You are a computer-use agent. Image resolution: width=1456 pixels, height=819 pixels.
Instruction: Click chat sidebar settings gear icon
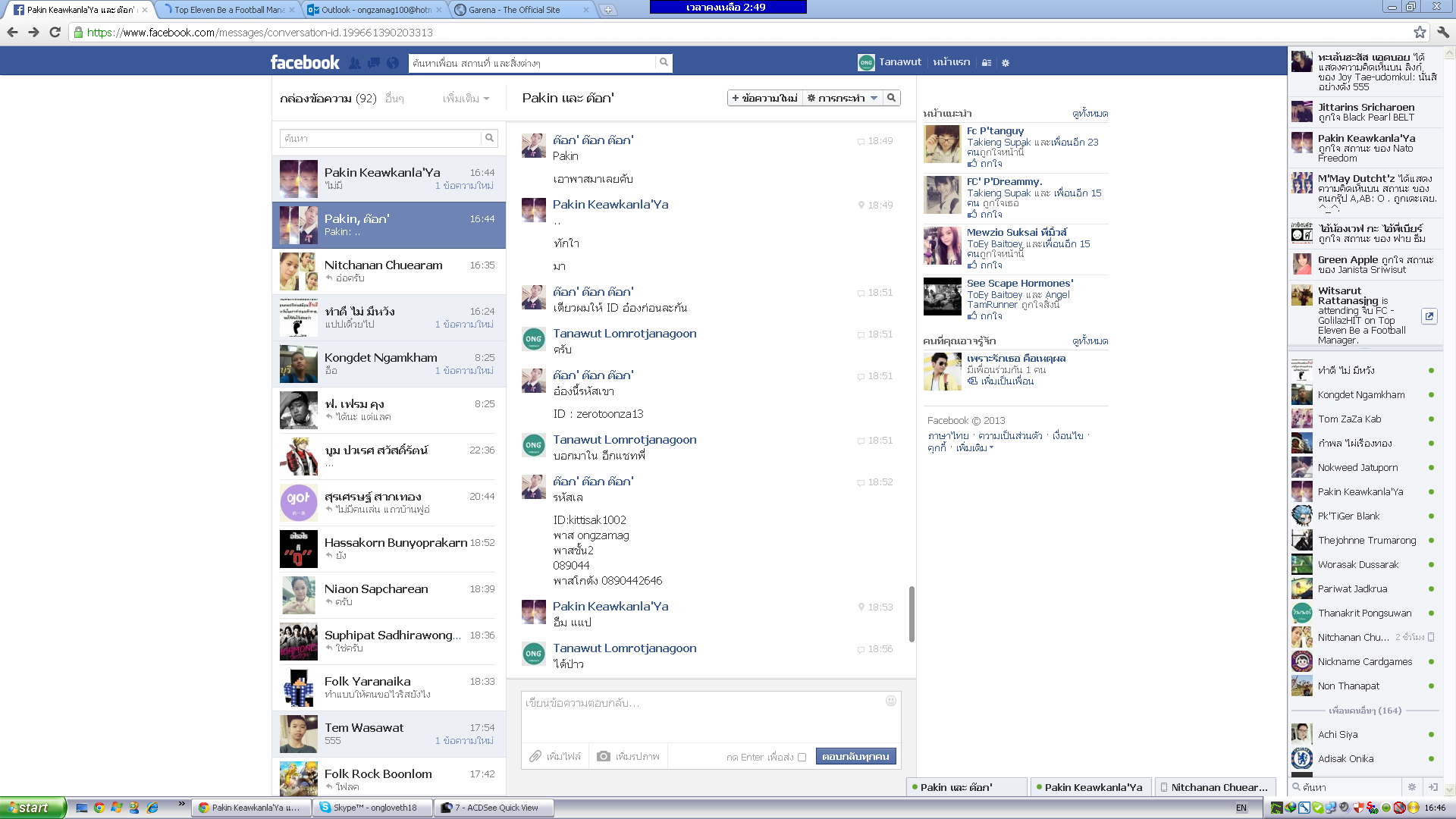coord(1412,787)
